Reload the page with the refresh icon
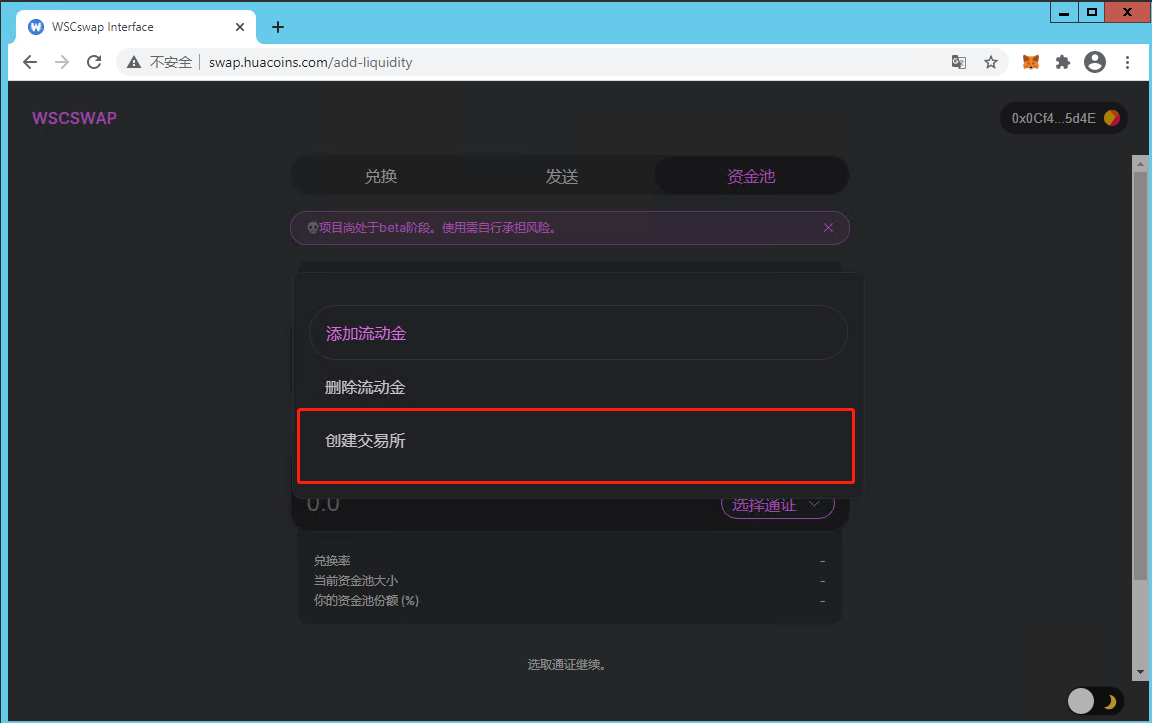1152x723 pixels. (94, 62)
